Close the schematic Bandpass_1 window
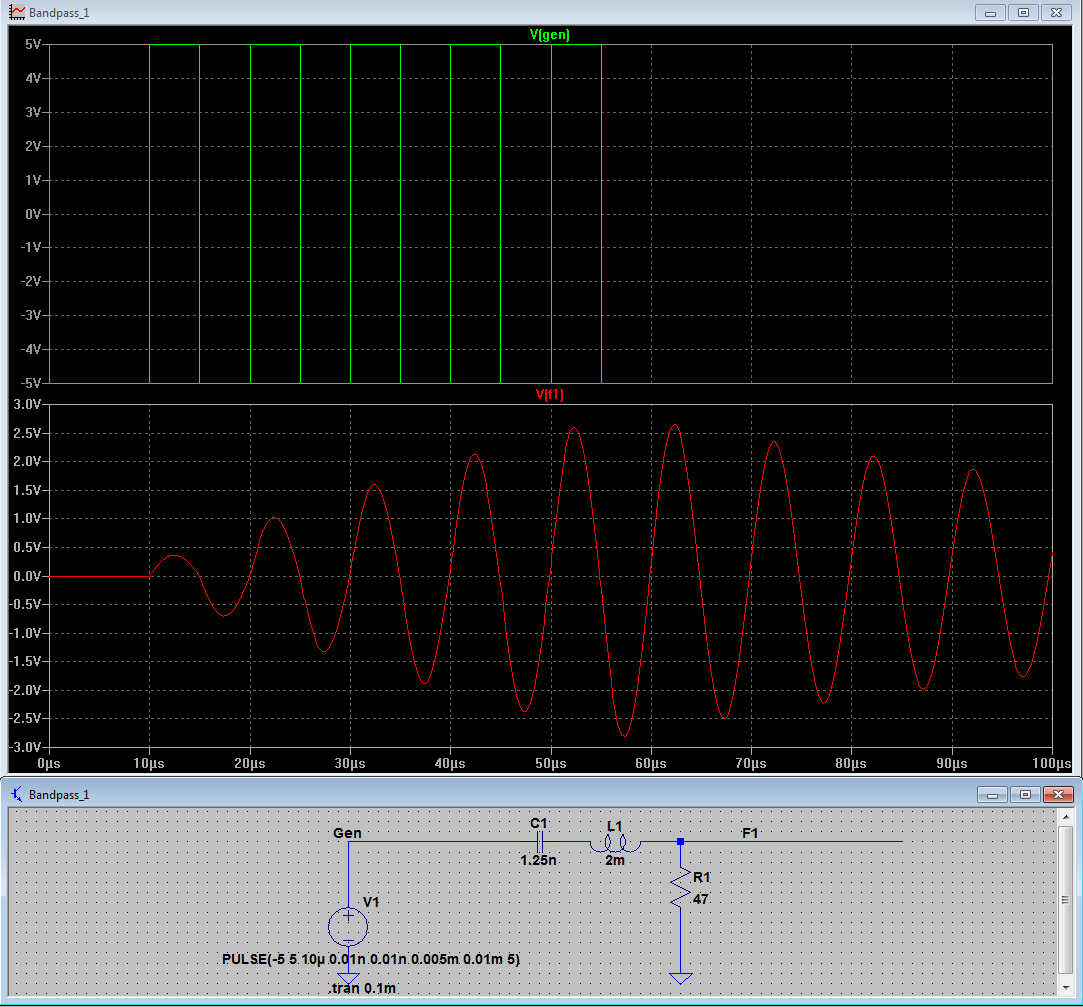 [x=1056, y=794]
